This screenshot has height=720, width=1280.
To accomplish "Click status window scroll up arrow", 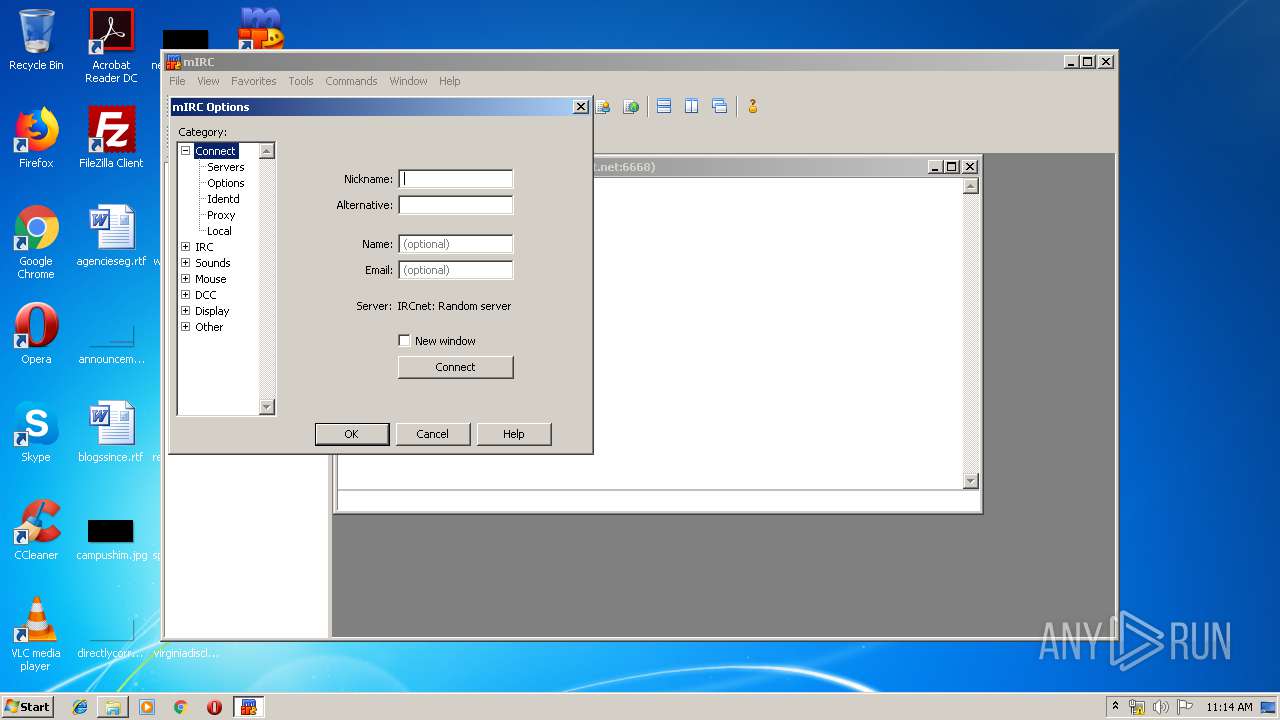I will [x=970, y=186].
